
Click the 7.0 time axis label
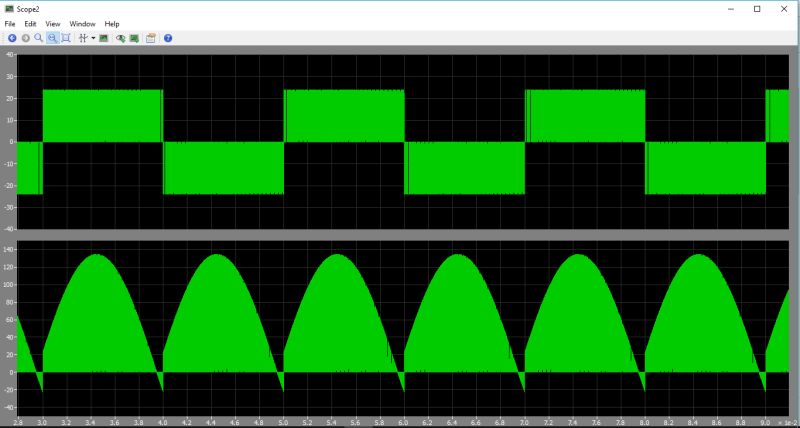524,422
